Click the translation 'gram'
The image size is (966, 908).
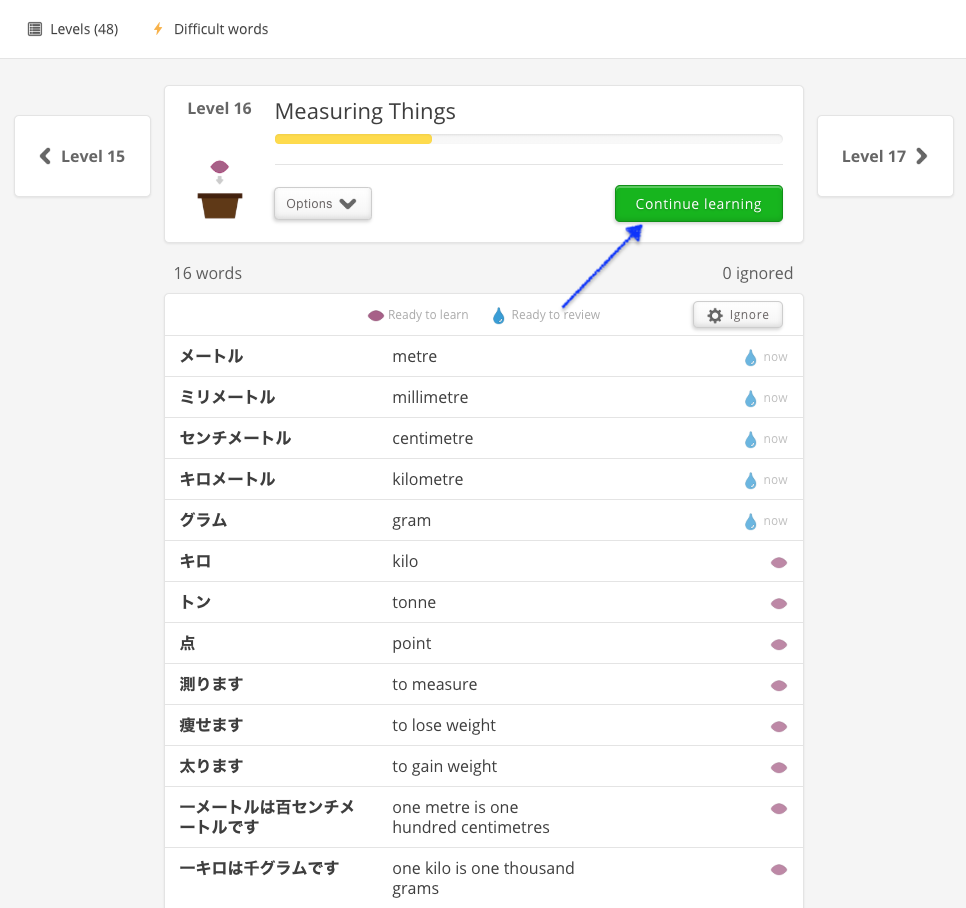(x=412, y=521)
